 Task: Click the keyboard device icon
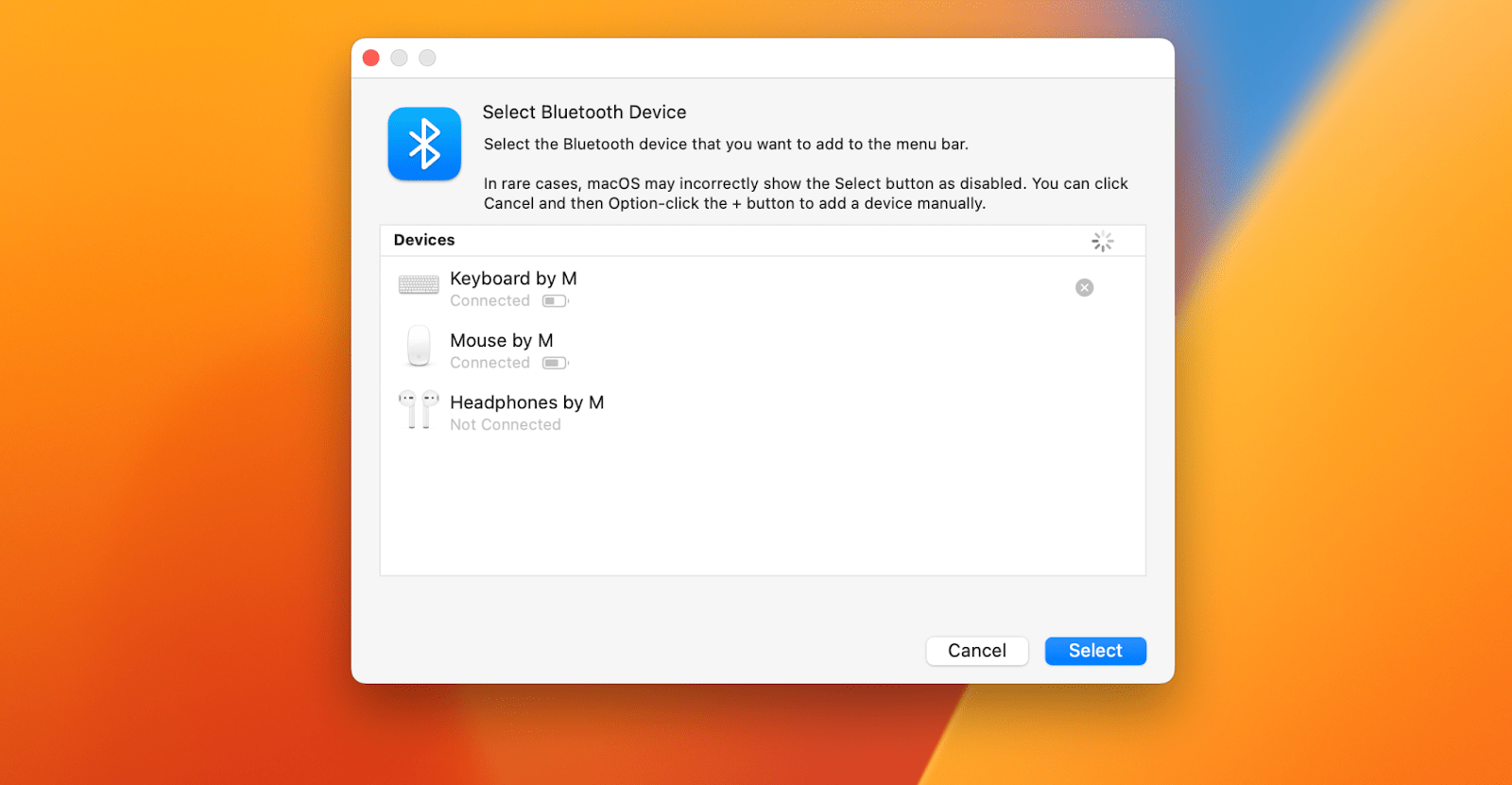tap(419, 284)
